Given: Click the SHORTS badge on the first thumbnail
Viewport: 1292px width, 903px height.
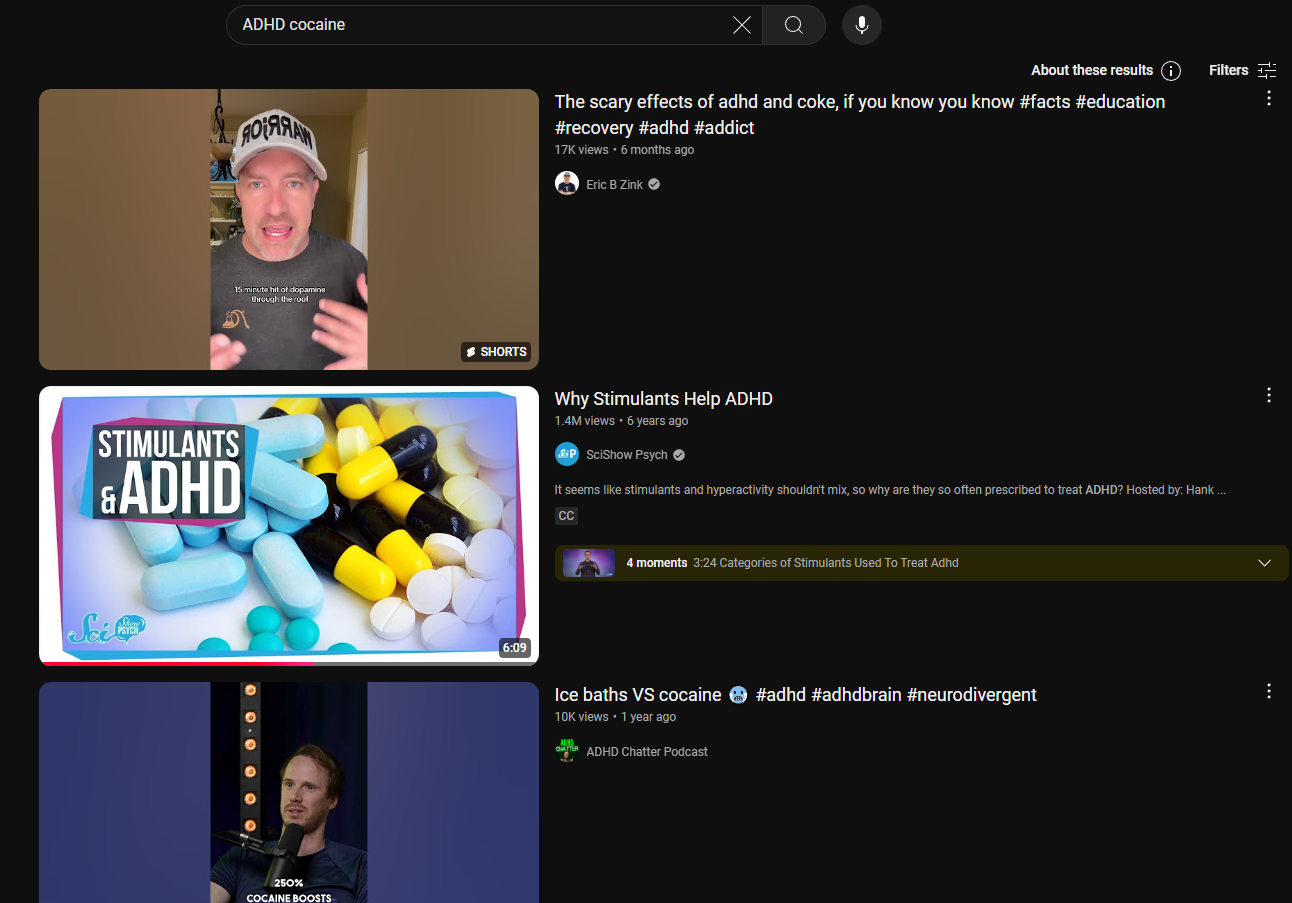Looking at the screenshot, I should [x=496, y=352].
